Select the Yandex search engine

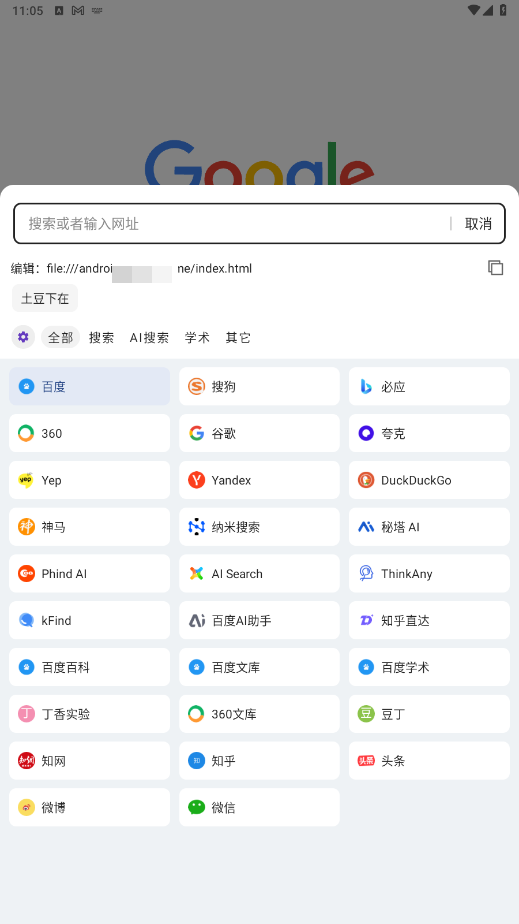click(259, 480)
